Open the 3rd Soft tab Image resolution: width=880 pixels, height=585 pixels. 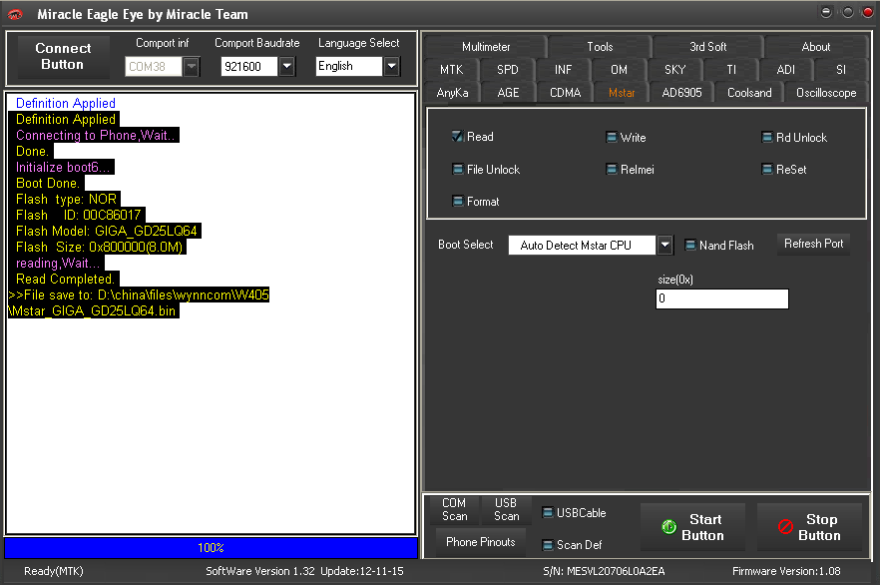click(x=708, y=47)
